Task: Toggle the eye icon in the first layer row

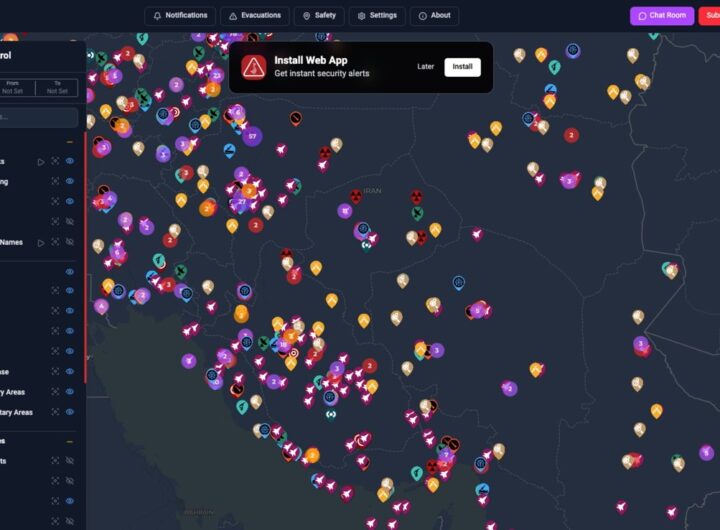Action: tap(70, 161)
